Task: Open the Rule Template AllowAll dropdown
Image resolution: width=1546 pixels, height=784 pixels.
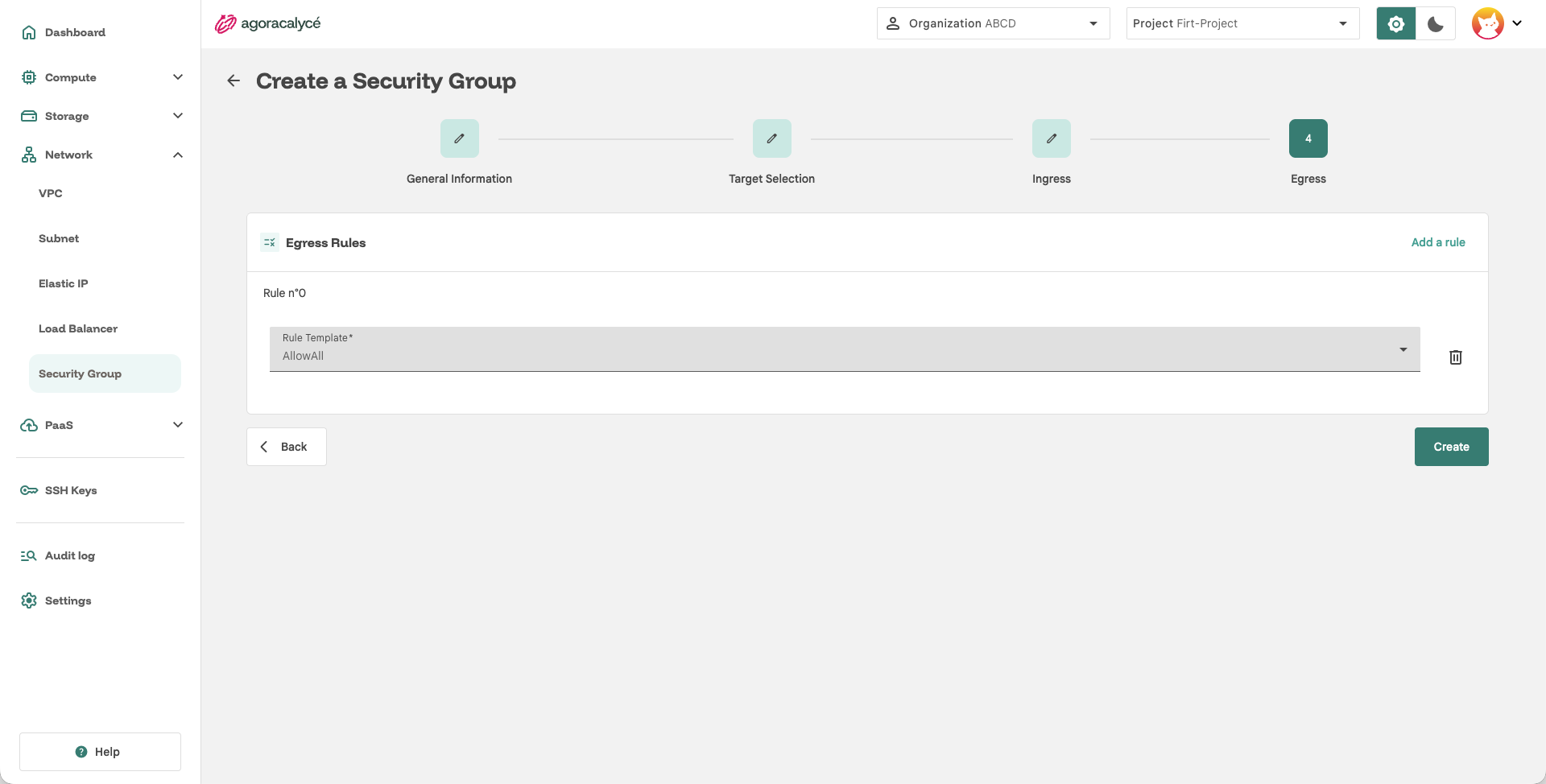Action: (845, 349)
